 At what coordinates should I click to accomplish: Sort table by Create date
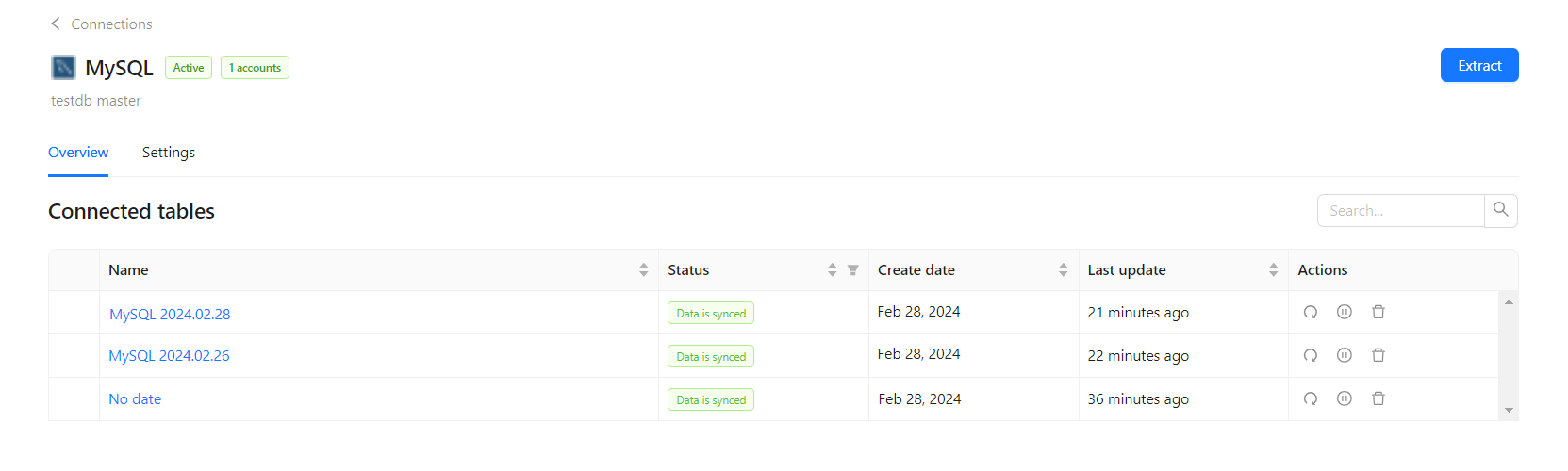(1064, 270)
